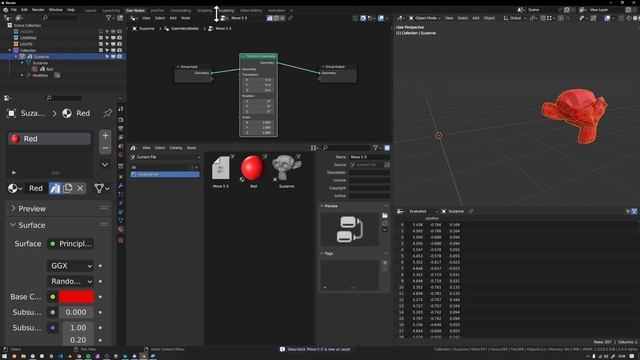Click asset Name field Move 5 X

(x=369, y=157)
